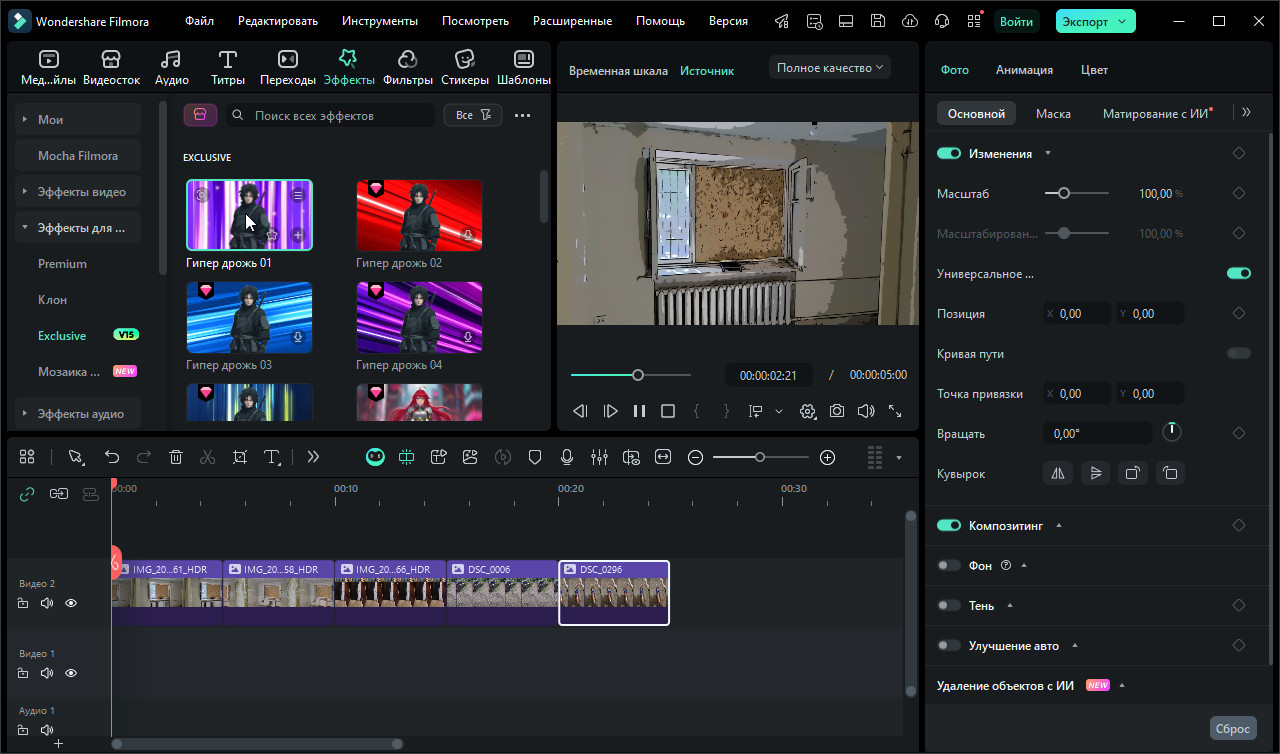The height and width of the screenshot is (754, 1280).
Task: Click the microphone voiceover record icon
Action: coord(567,457)
